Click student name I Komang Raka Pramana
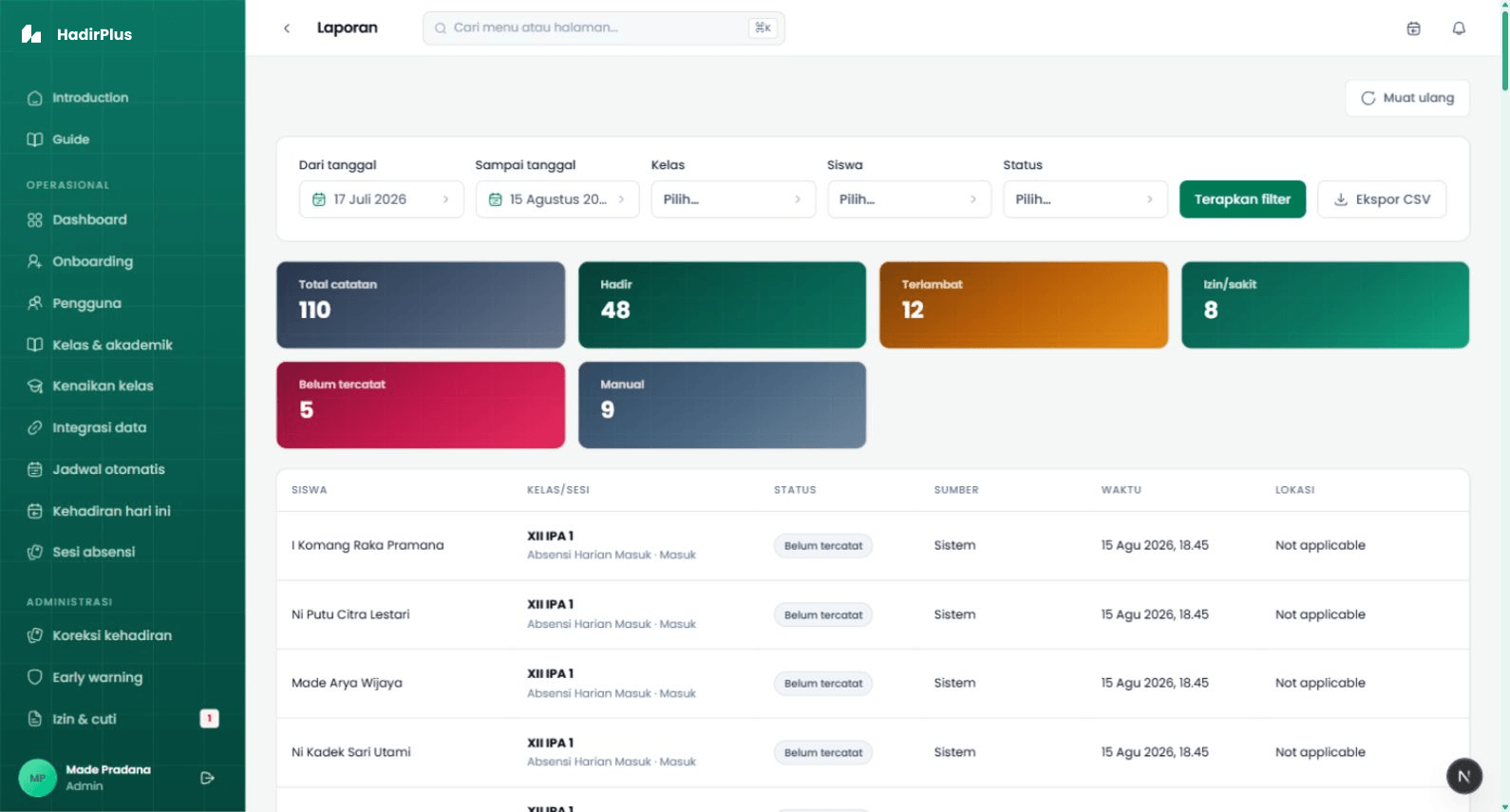Viewport: 1510px width, 812px height. pos(368,545)
